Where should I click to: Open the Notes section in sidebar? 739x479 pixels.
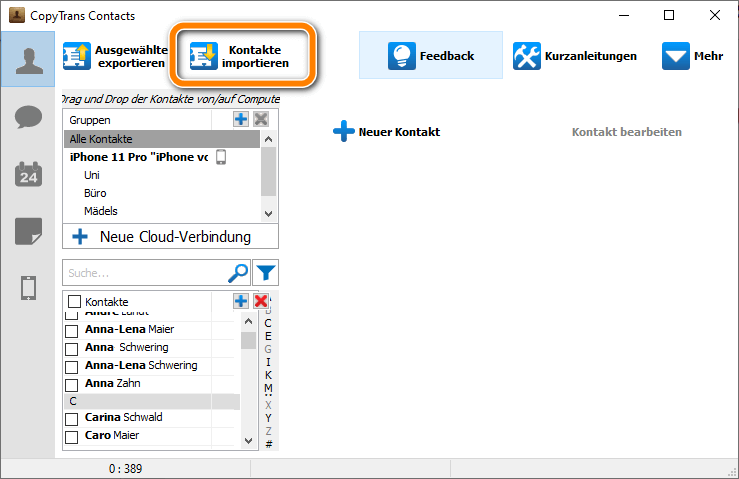pos(28,231)
